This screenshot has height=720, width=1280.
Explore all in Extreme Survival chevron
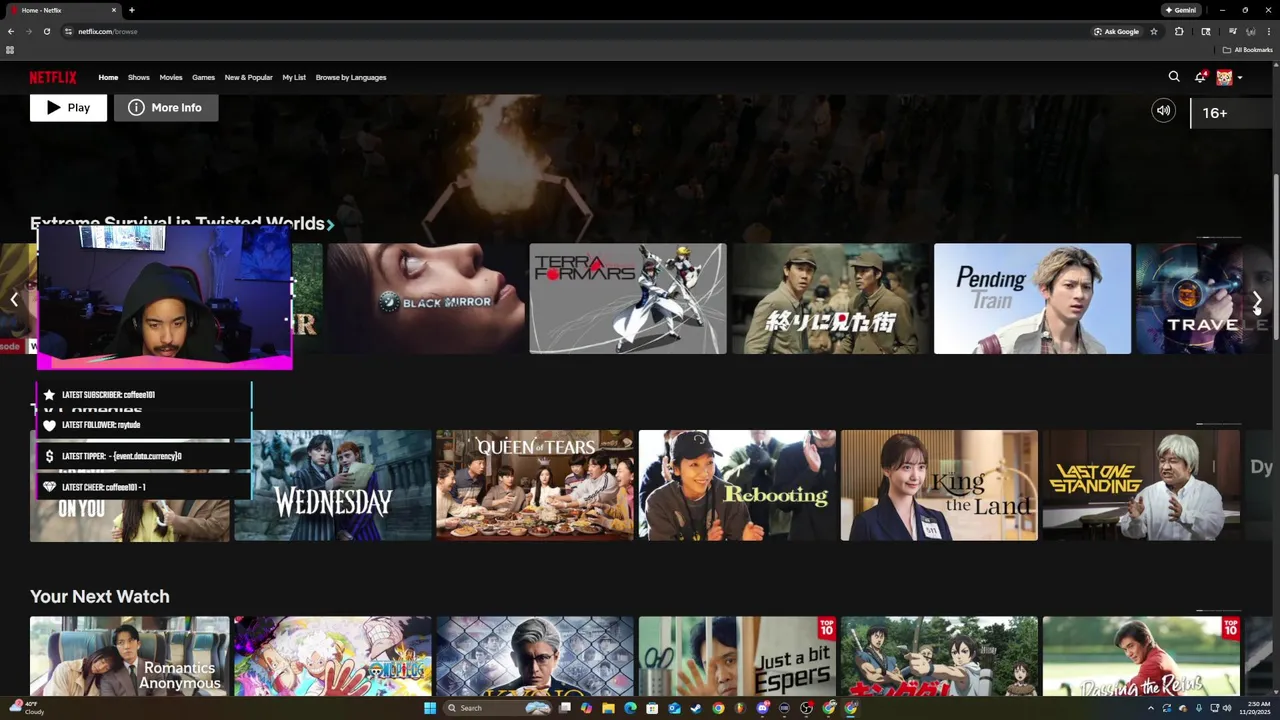click(x=330, y=225)
